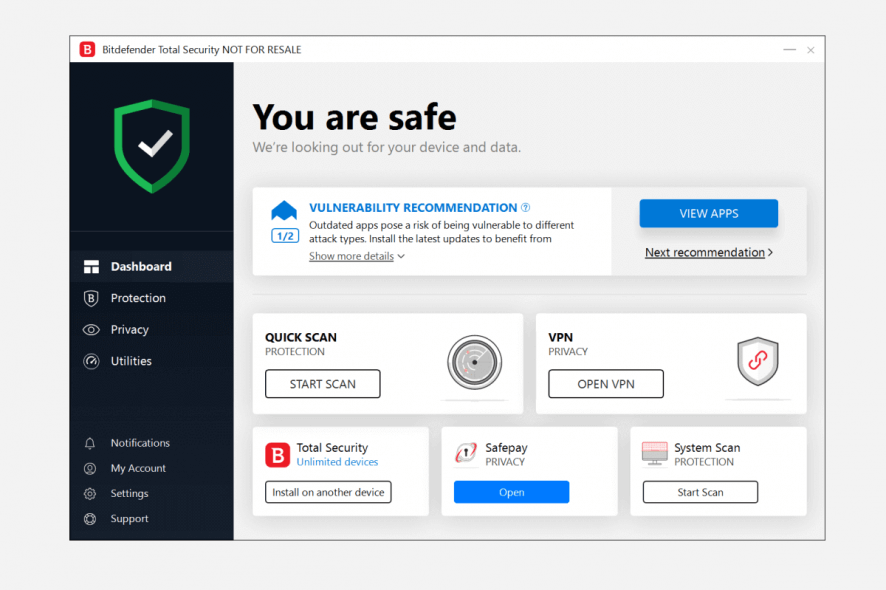Click the System Scan card title
Viewport: 886px width, 590px height.
tap(707, 448)
